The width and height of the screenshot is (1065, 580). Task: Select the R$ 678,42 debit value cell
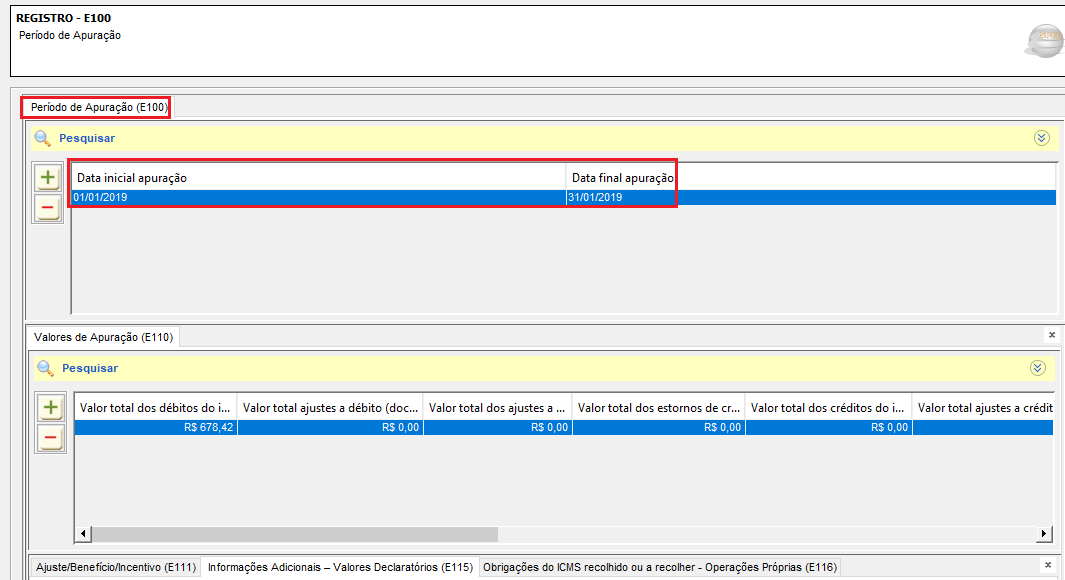click(x=156, y=428)
